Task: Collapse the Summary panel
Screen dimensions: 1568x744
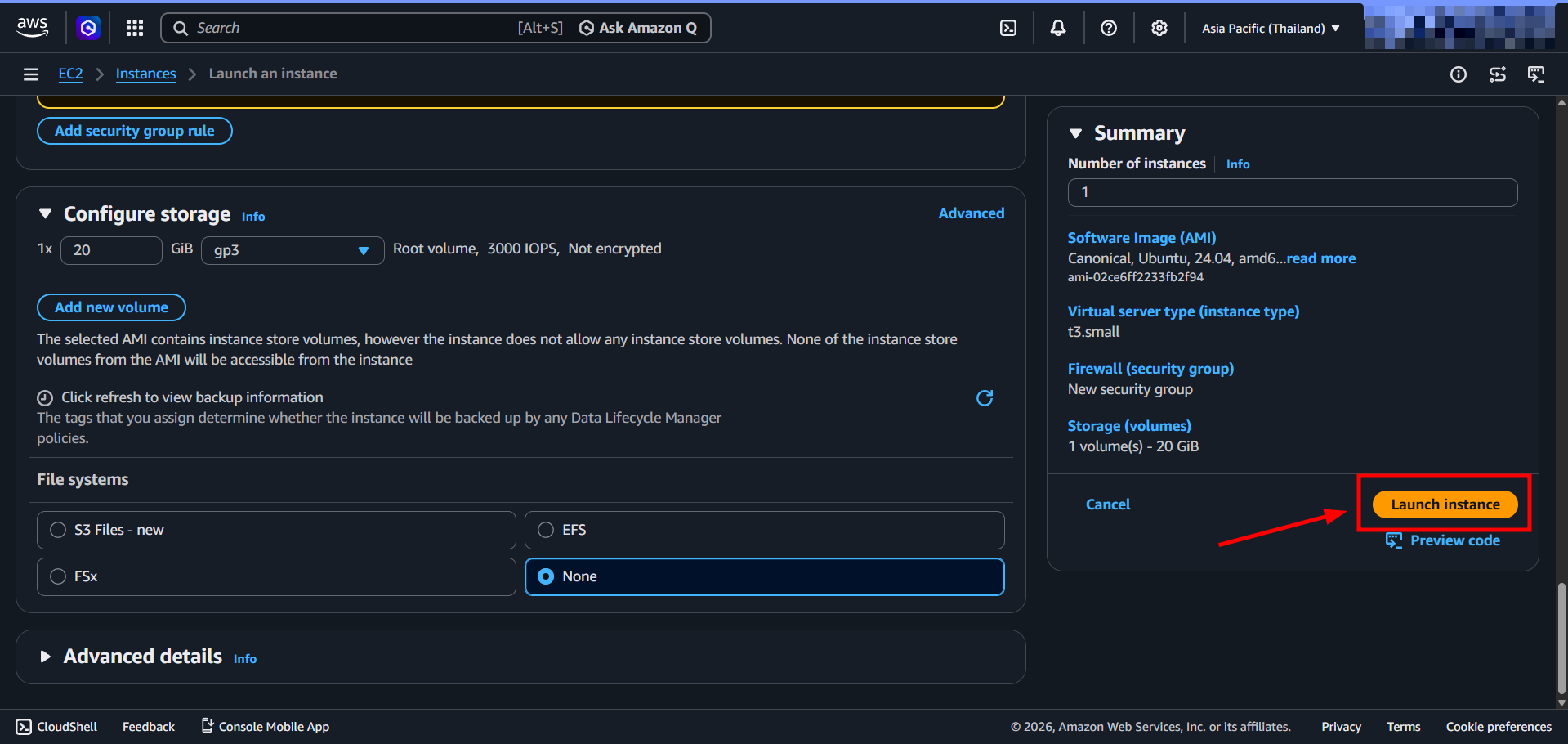Action: [1076, 133]
